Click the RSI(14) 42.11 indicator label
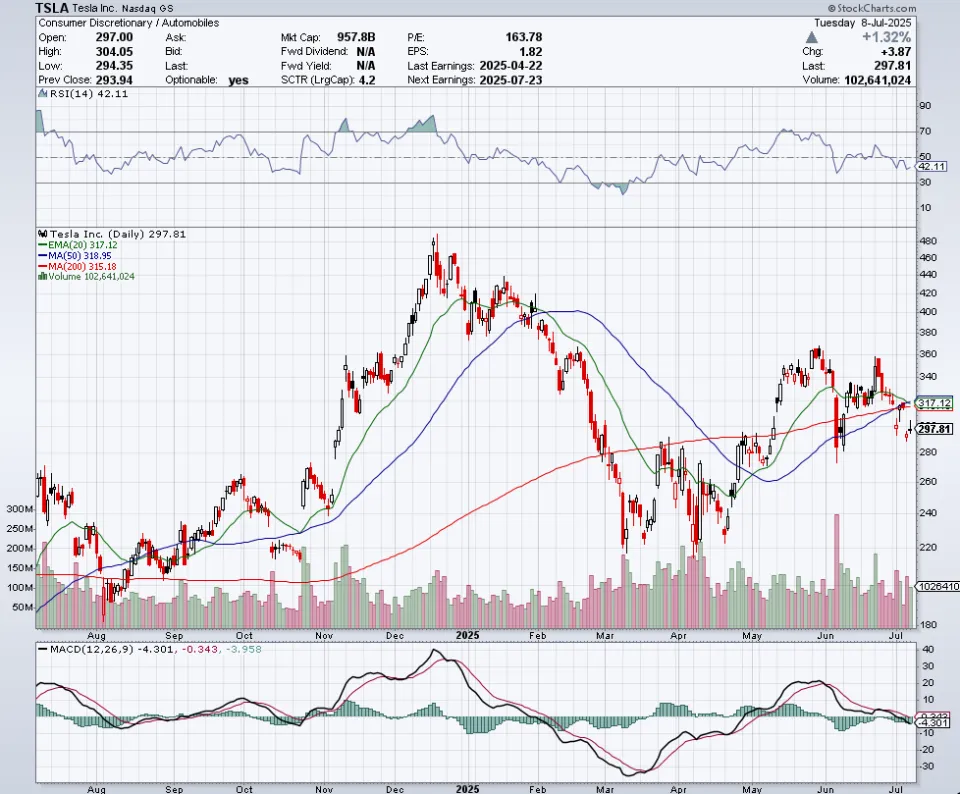This screenshot has height=794, width=960. [89, 94]
